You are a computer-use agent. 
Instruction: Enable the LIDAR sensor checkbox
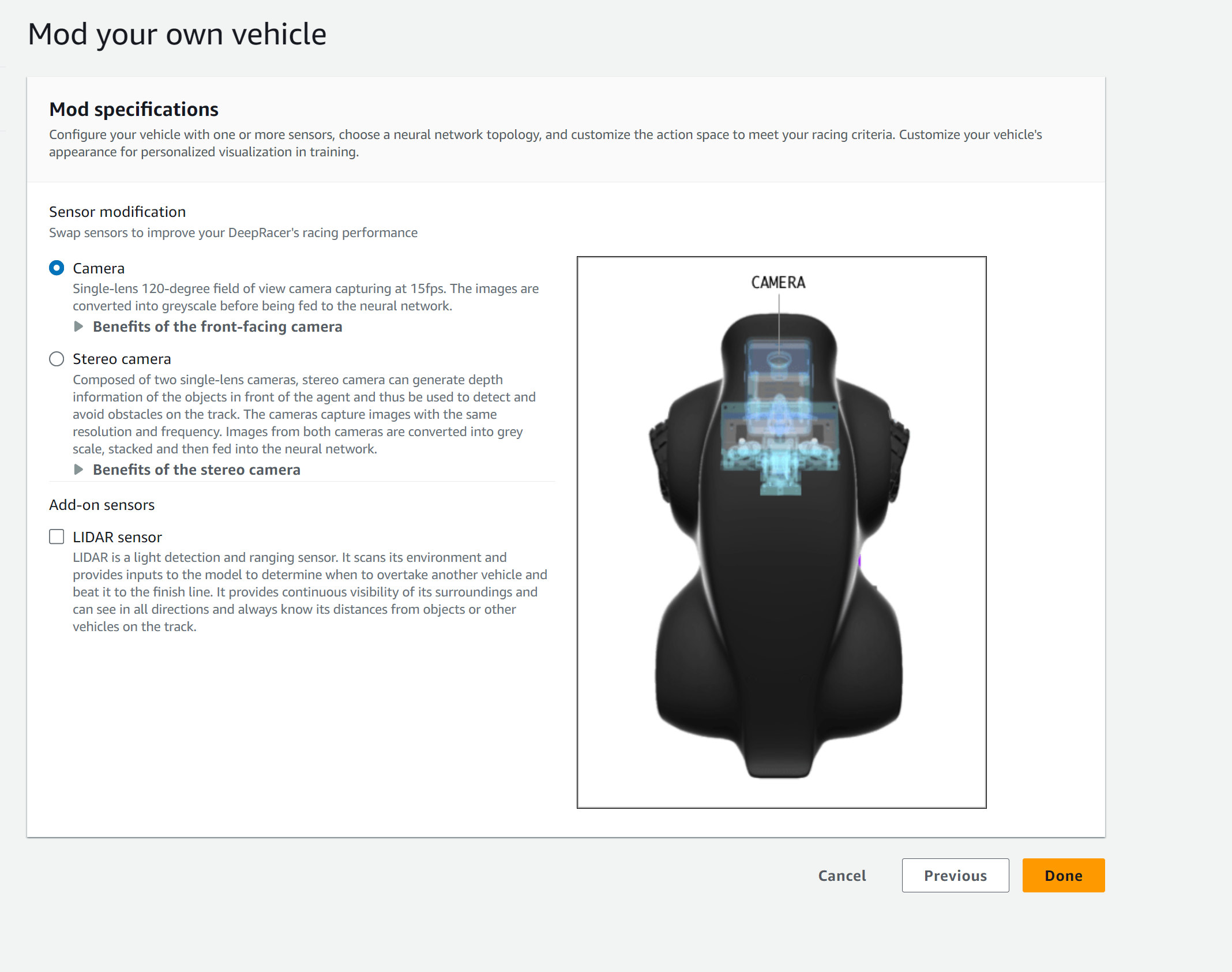pos(57,537)
